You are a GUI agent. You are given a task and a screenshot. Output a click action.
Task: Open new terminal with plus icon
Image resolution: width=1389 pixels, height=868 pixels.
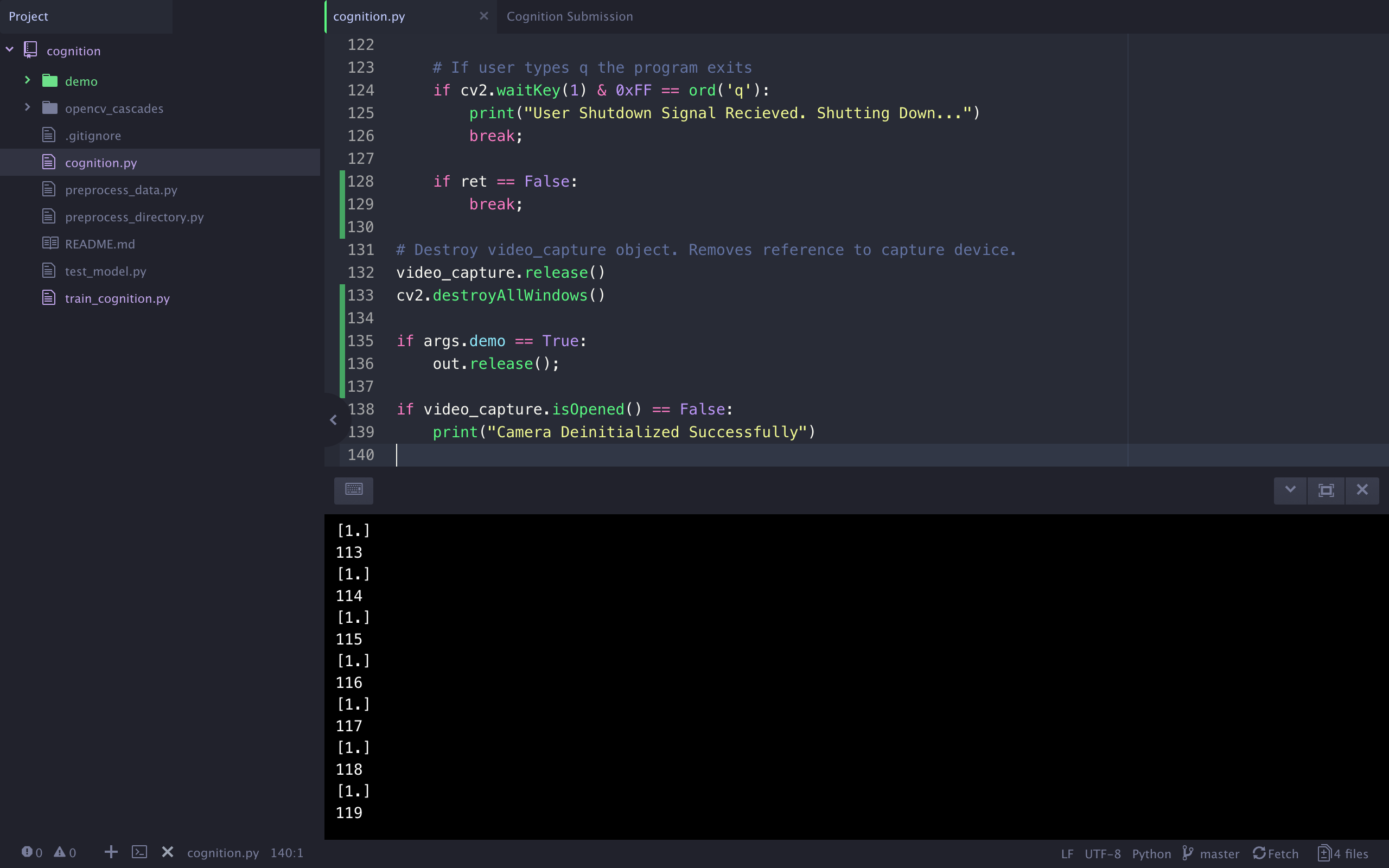[111, 852]
